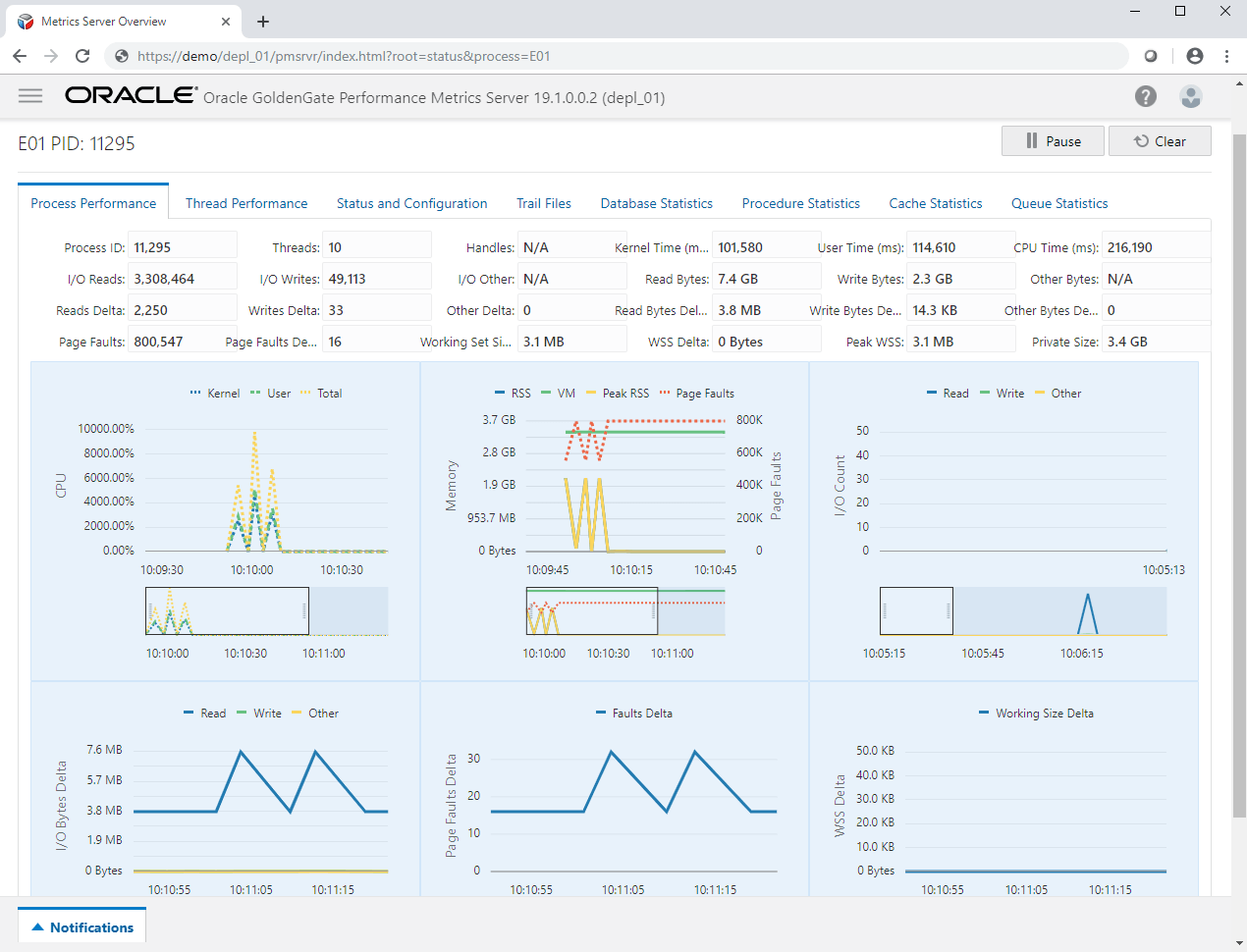
Task: Open the Database Statistics tab
Action: 656,203
